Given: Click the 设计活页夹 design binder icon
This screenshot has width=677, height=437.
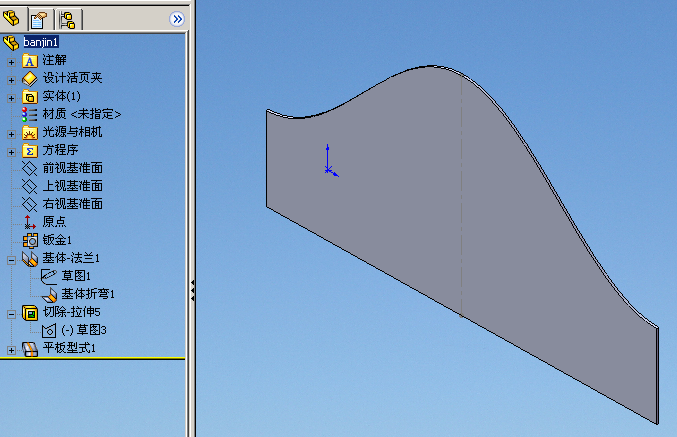Looking at the screenshot, I should tap(30, 79).
